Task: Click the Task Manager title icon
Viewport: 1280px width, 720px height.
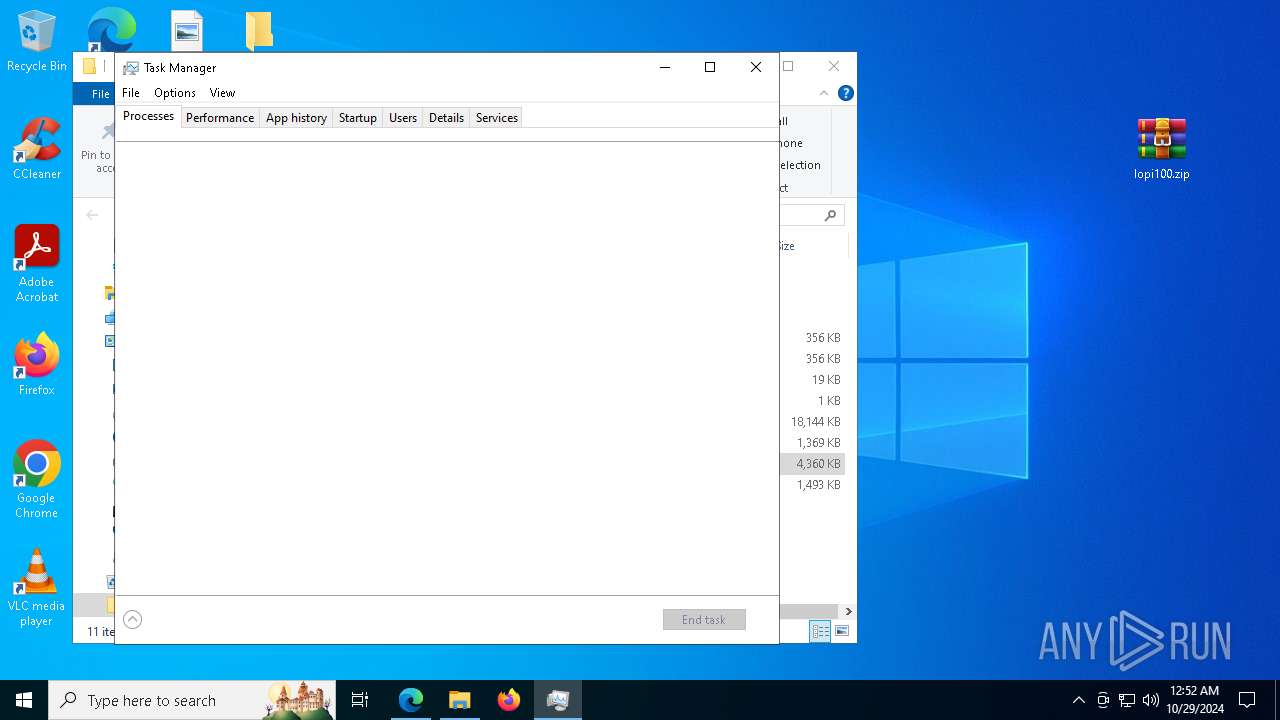Action: 131,68
